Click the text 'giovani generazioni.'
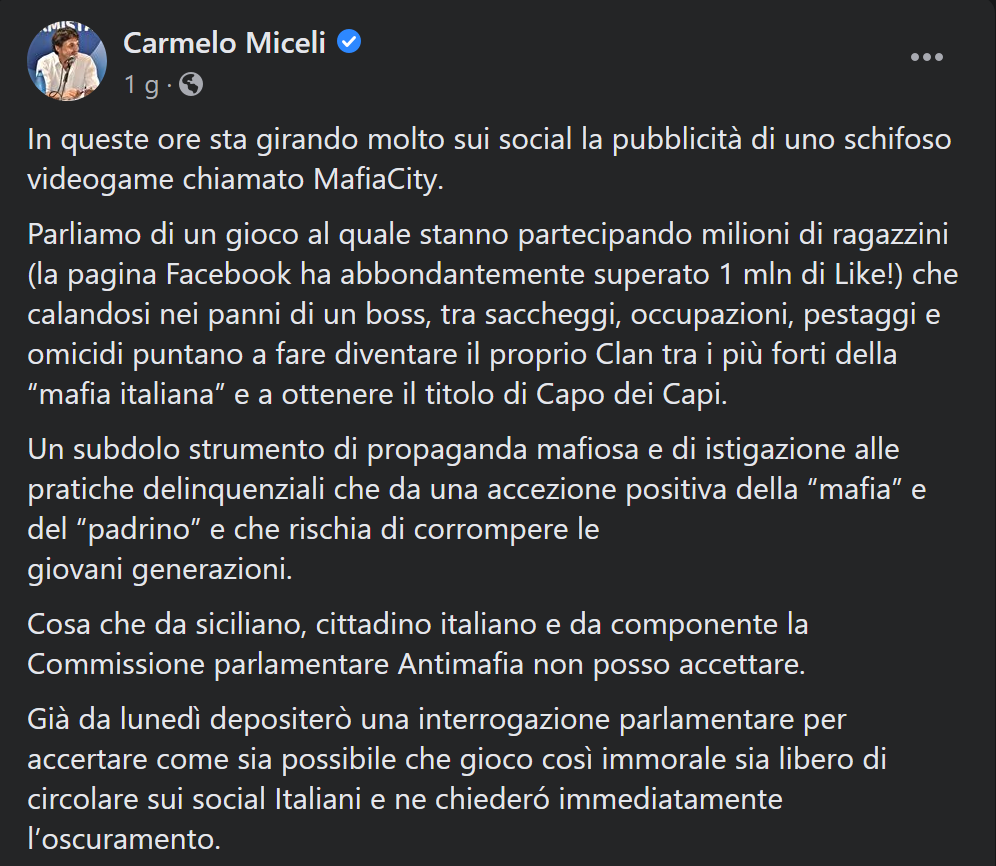 (x=160, y=570)
